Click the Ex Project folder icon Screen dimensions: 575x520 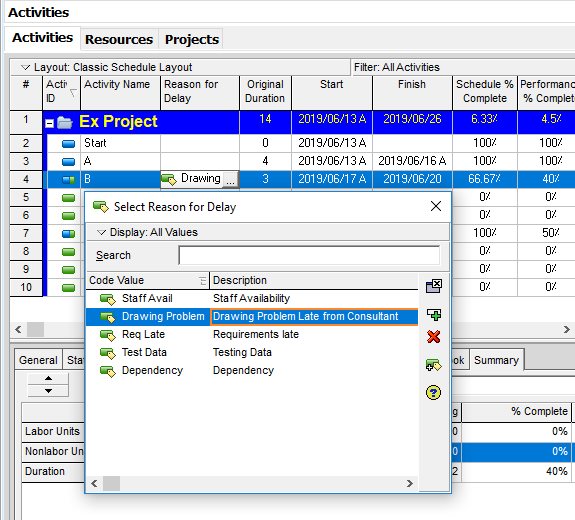click(65, 122)
